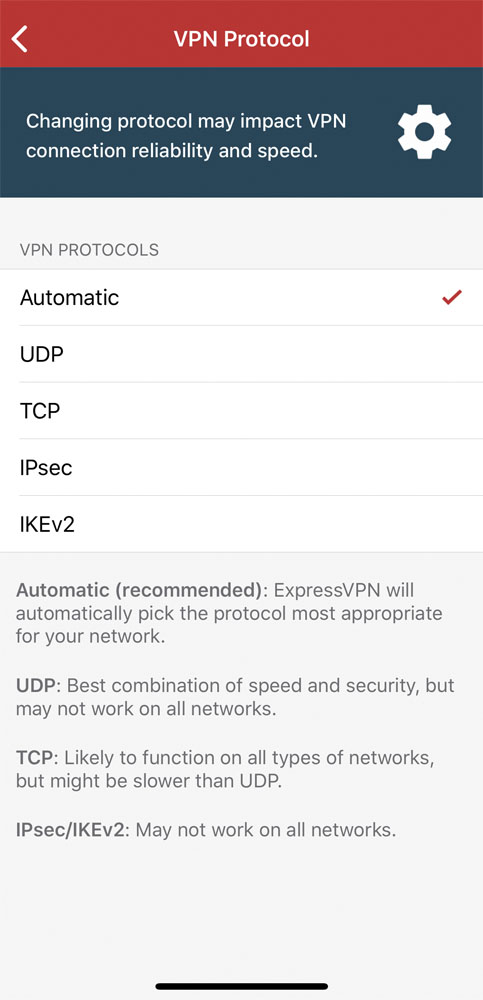Screen dimensions: 483x1000
Task: Go back using the header arrow
Action: (20, 38)
